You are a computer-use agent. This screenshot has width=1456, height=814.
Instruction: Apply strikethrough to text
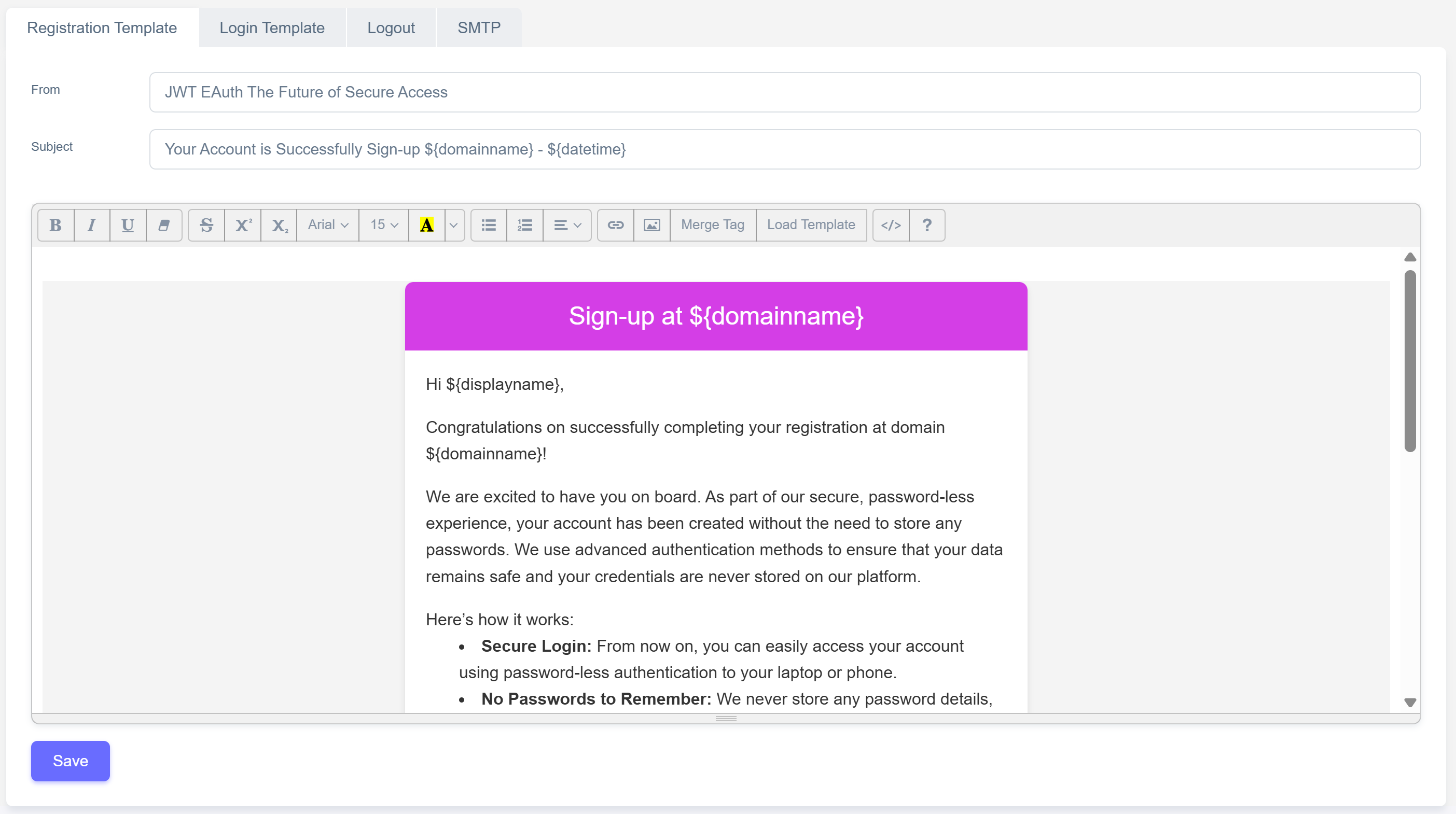(x=206, y=225)
